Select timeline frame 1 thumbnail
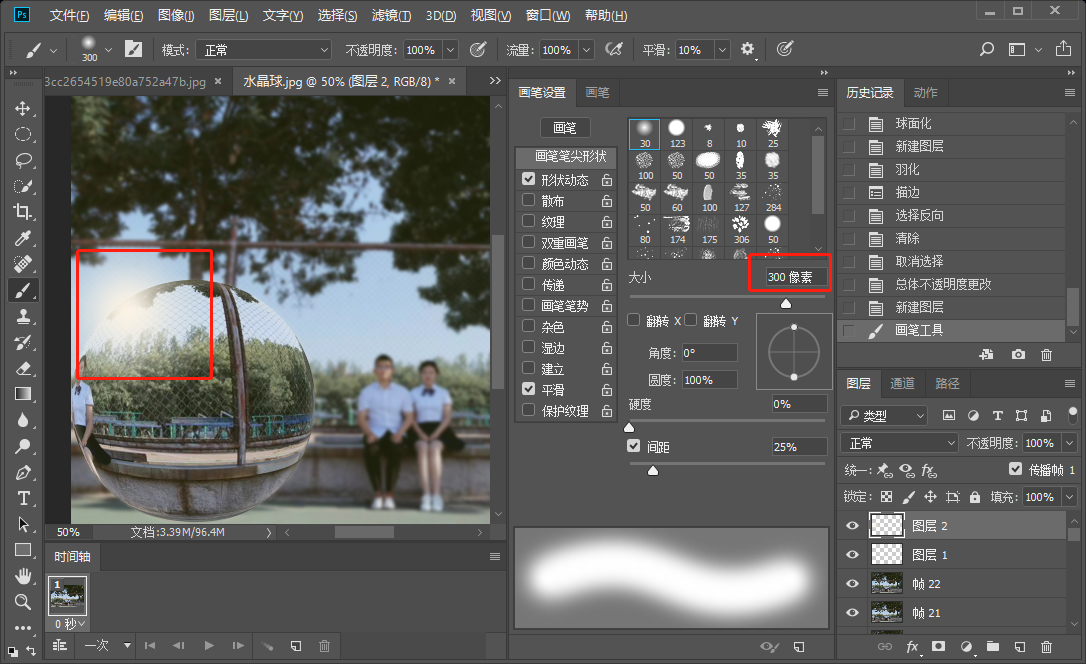 [x=67, y=596]
